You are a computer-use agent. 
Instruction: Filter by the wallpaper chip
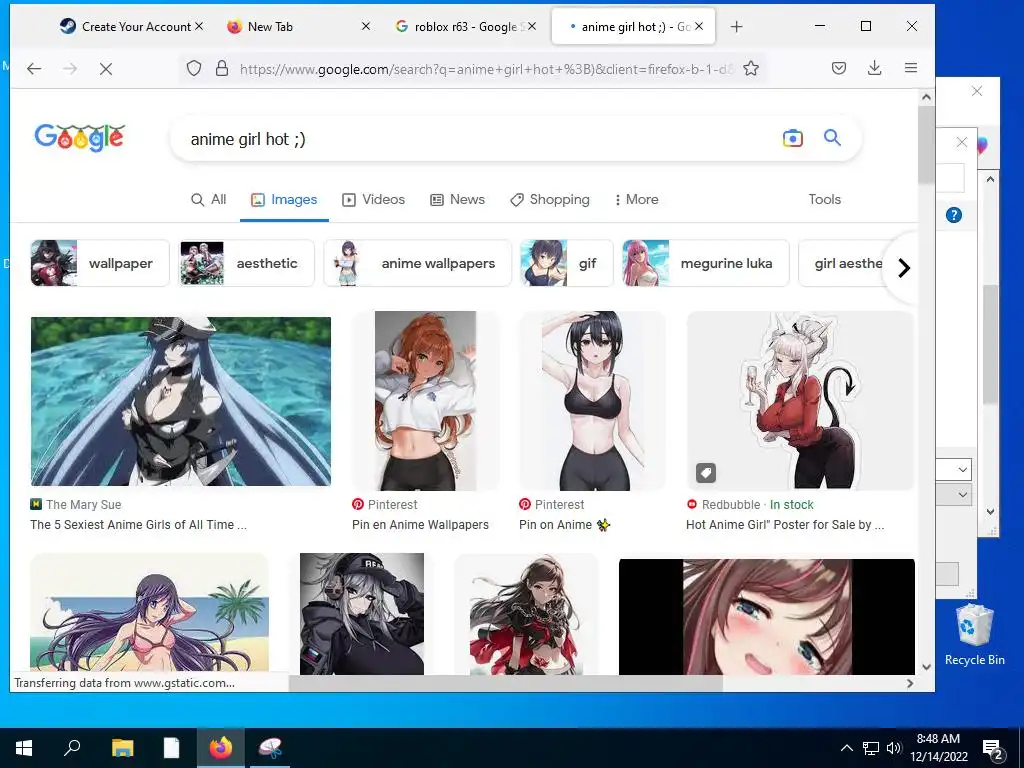tap(100, 263)
